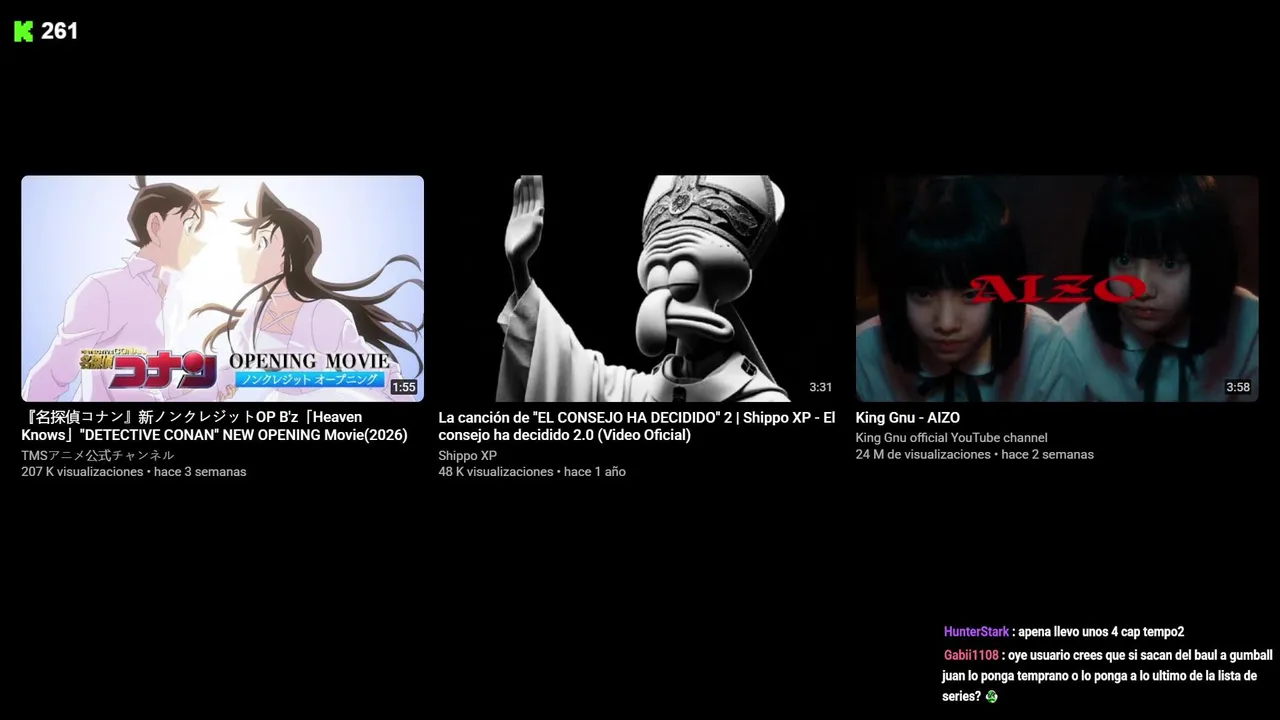Screen dimensions: 1280x720
Task: Click the 1:55 duration badge
Action: point(404,388)
